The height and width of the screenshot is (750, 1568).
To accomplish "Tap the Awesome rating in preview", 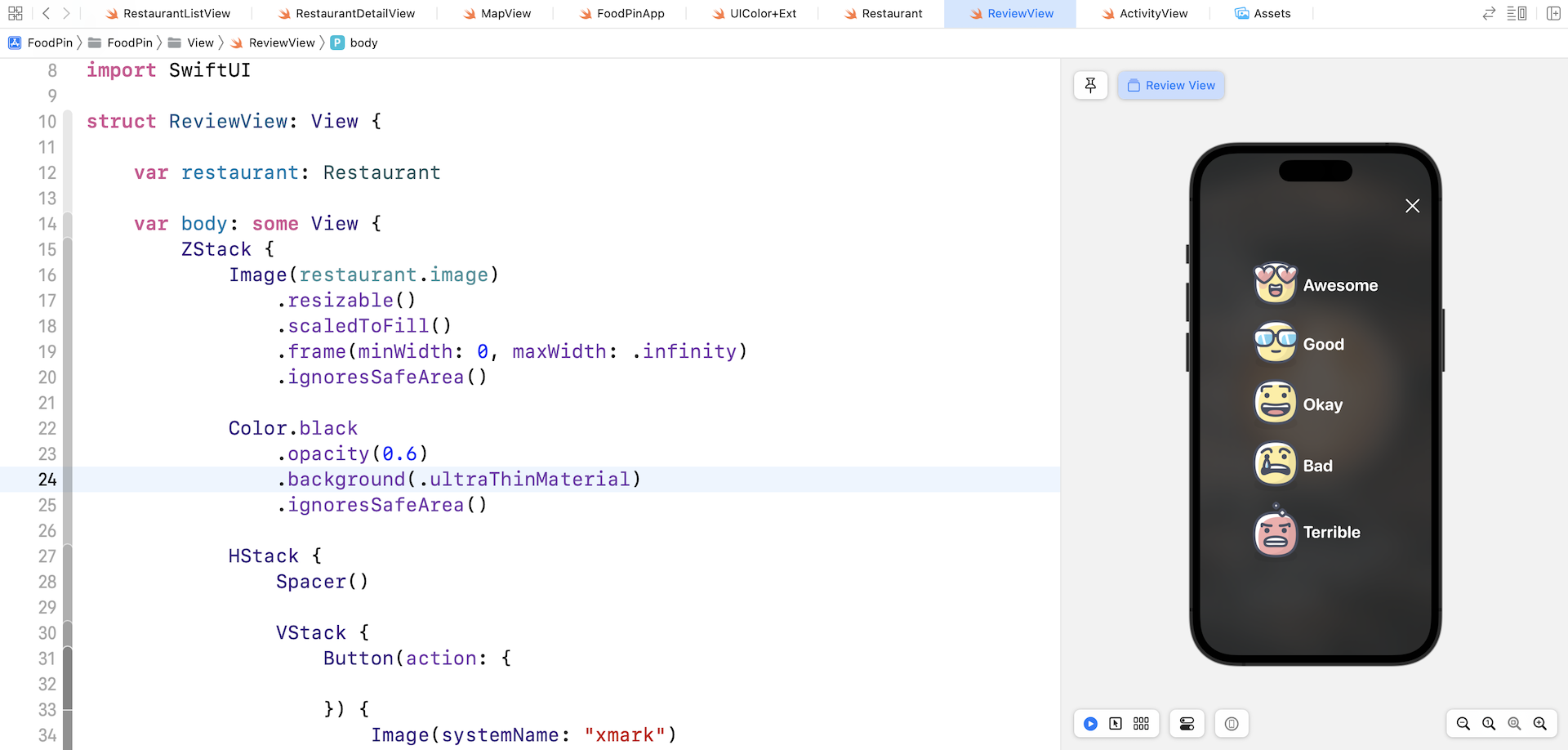I will coord(1316,285).
